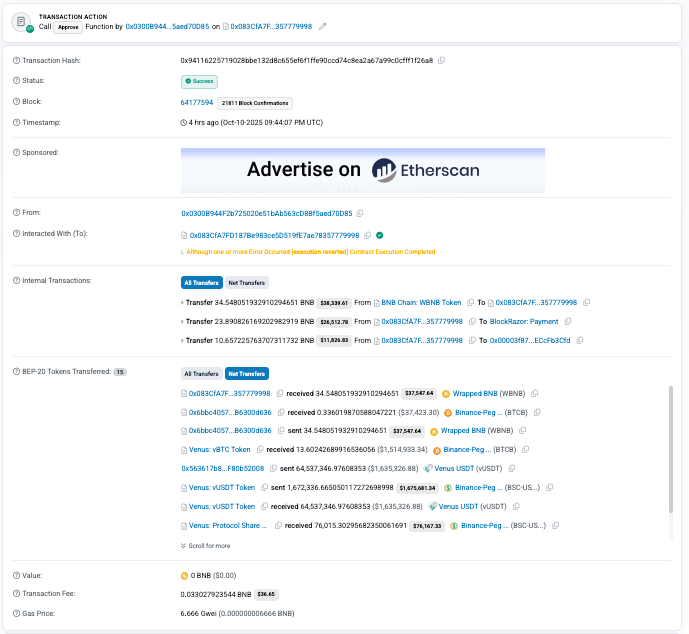Select Net Transfers in Internal Transactions

pos(247,283)
